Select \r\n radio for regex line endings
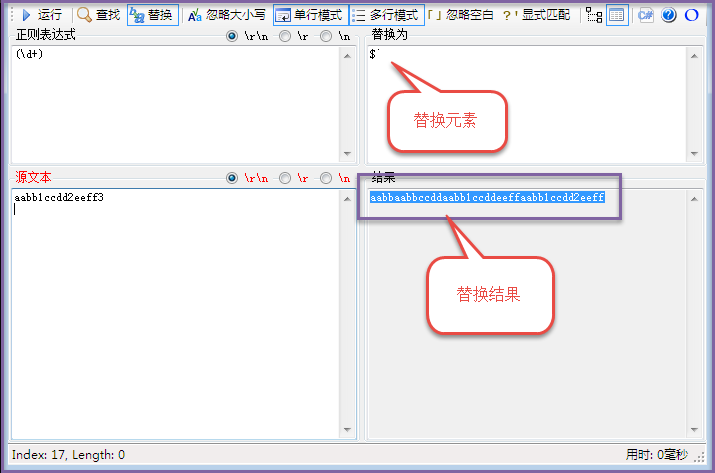This screenshot has width=715, height=473. (x=233, y=36)
